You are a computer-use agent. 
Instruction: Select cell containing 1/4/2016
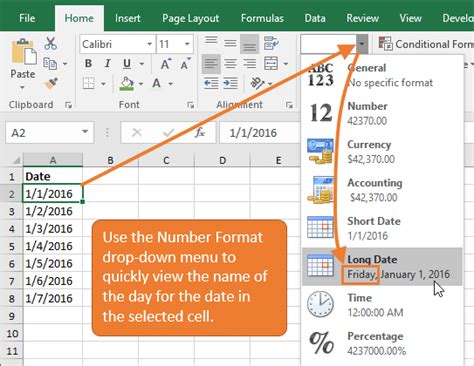(x=53, y=246)
